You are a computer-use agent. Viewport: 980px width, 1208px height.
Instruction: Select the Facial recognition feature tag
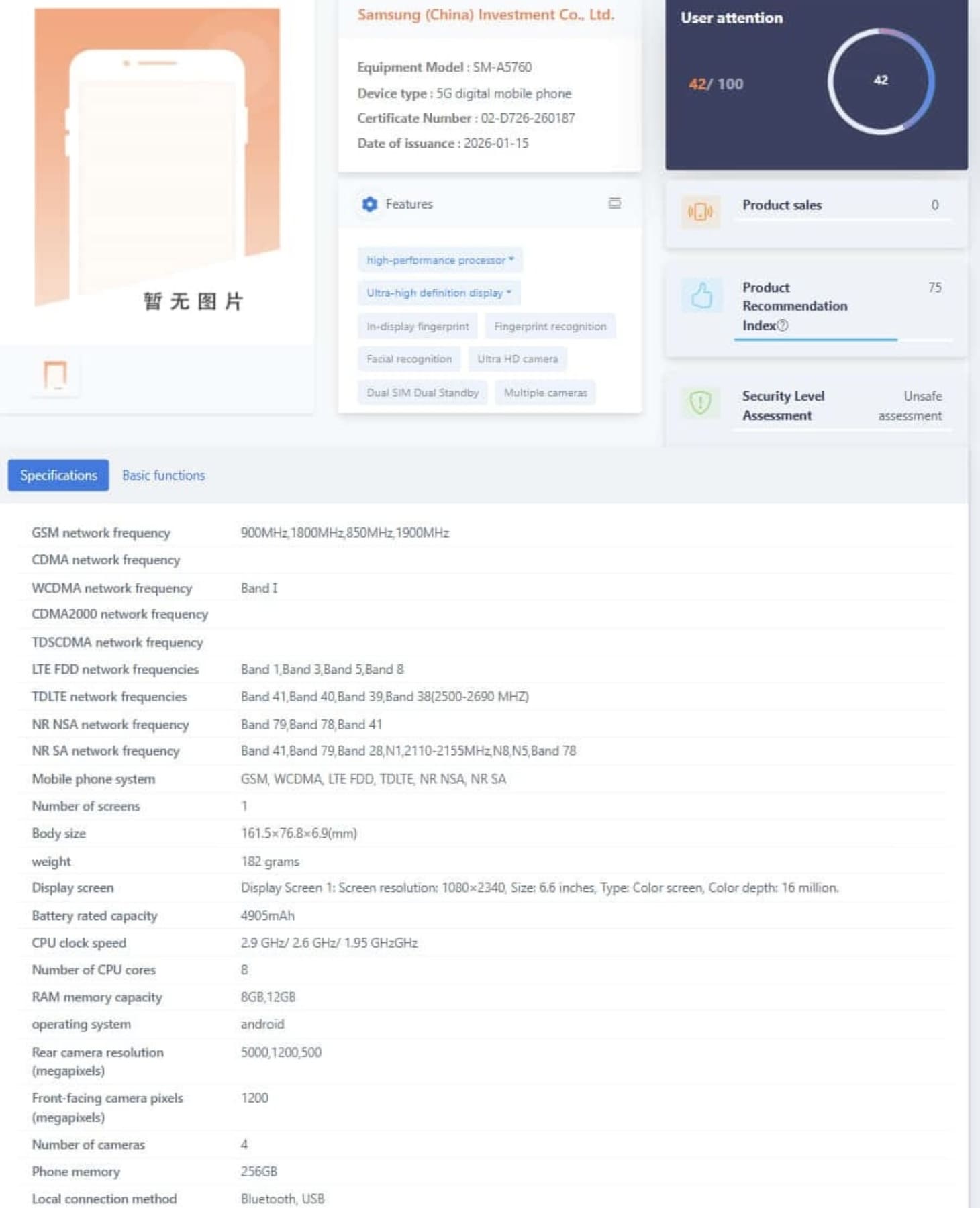coord(409,359)
